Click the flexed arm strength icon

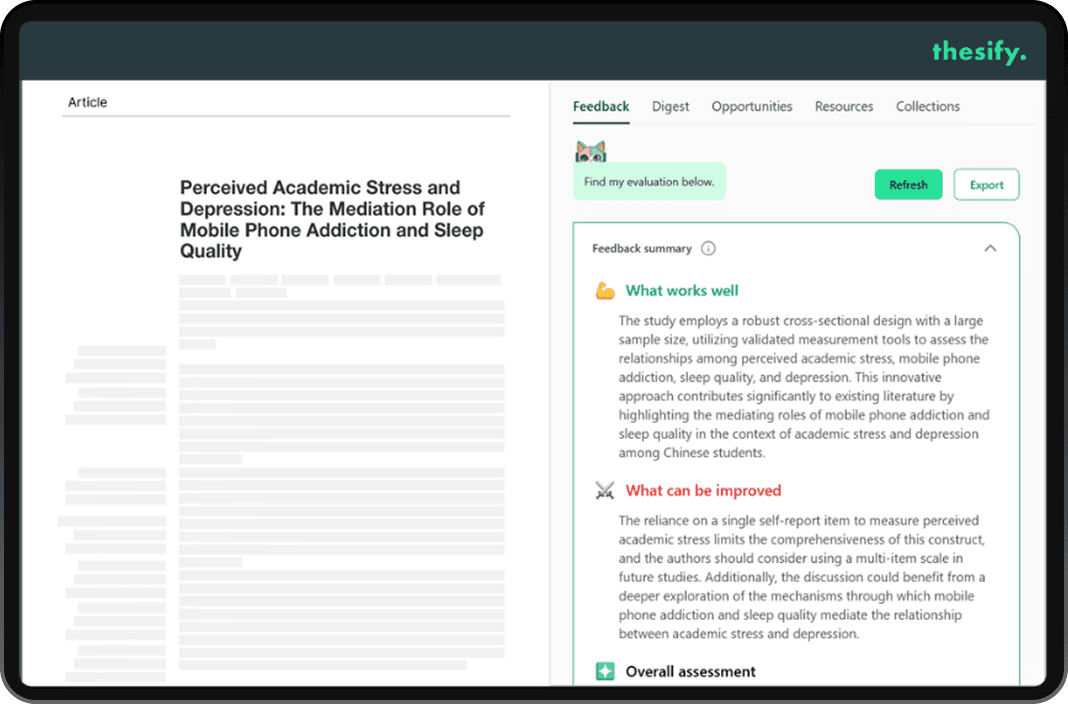(605, 291)
